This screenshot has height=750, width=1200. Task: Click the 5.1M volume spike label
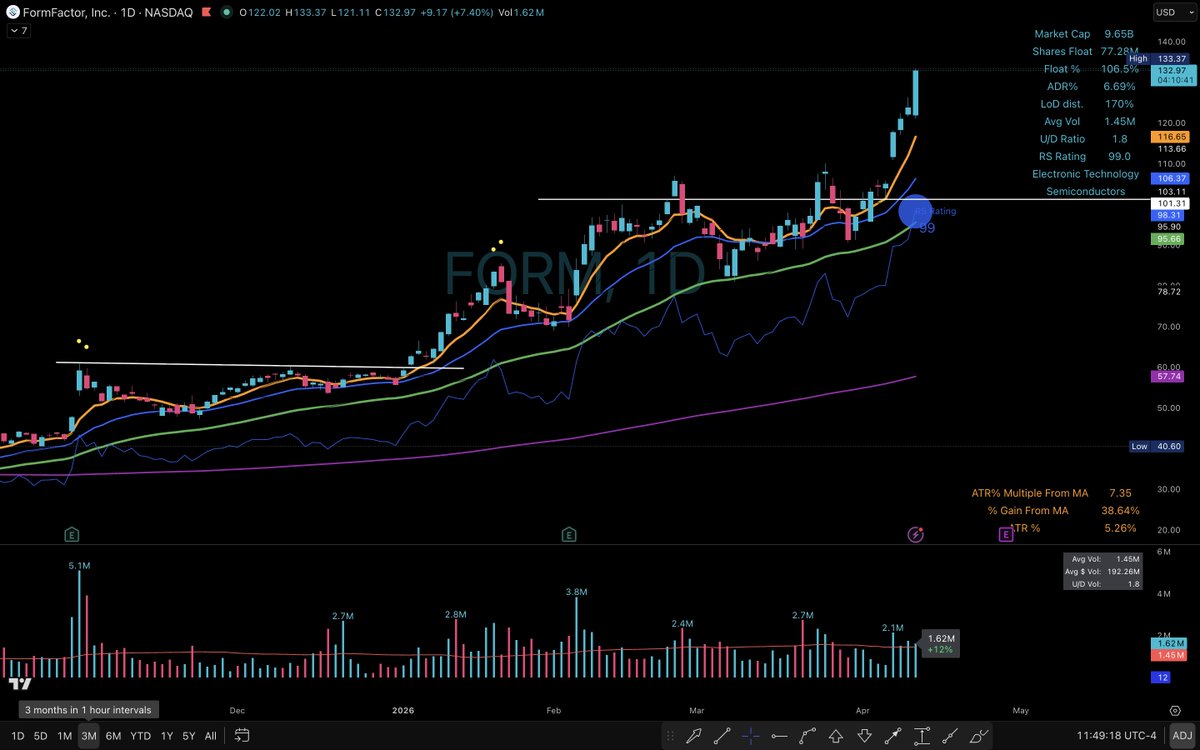tap(80, 566)
